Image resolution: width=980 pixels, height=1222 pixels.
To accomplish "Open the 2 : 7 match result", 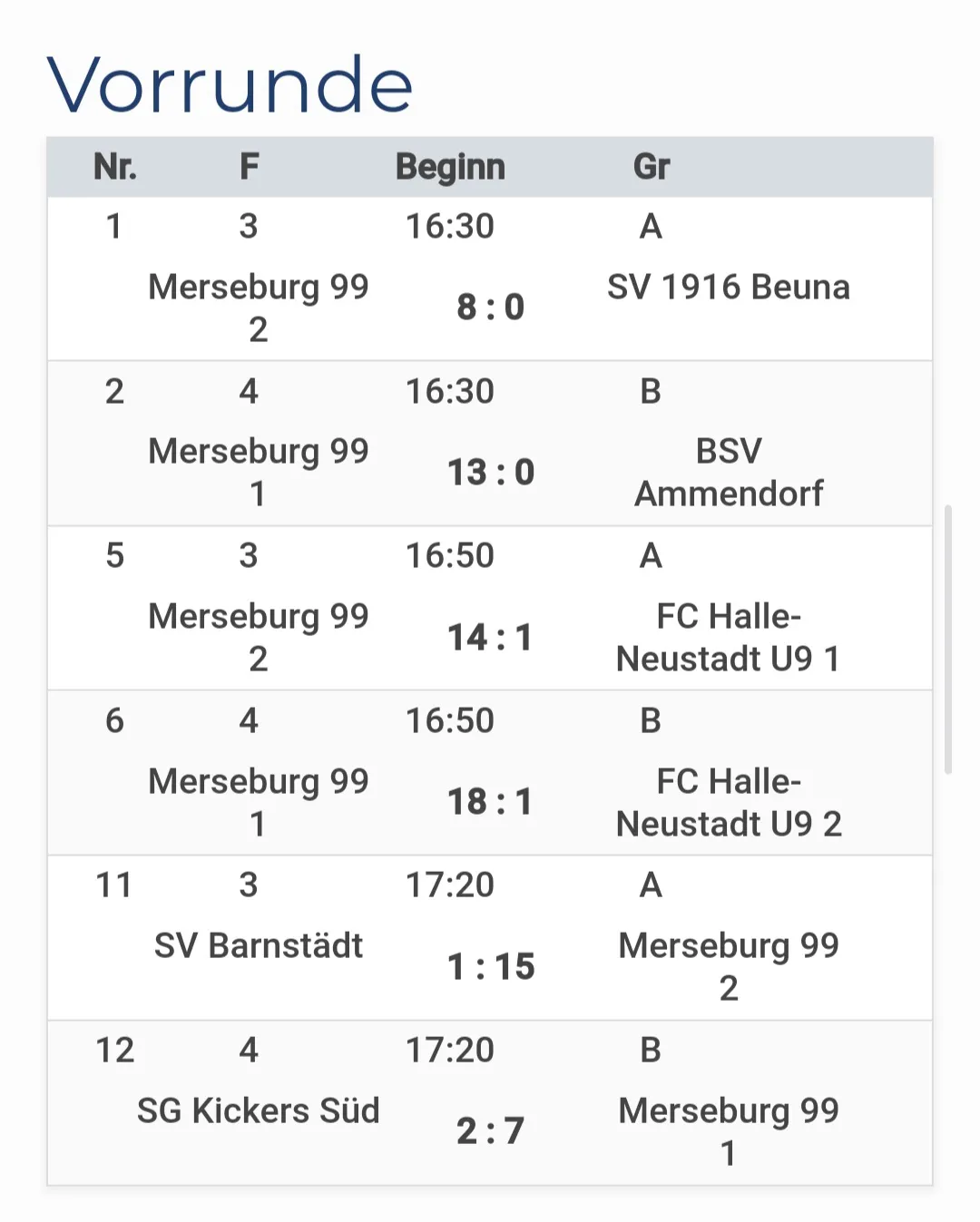I will pos(490,1131).
